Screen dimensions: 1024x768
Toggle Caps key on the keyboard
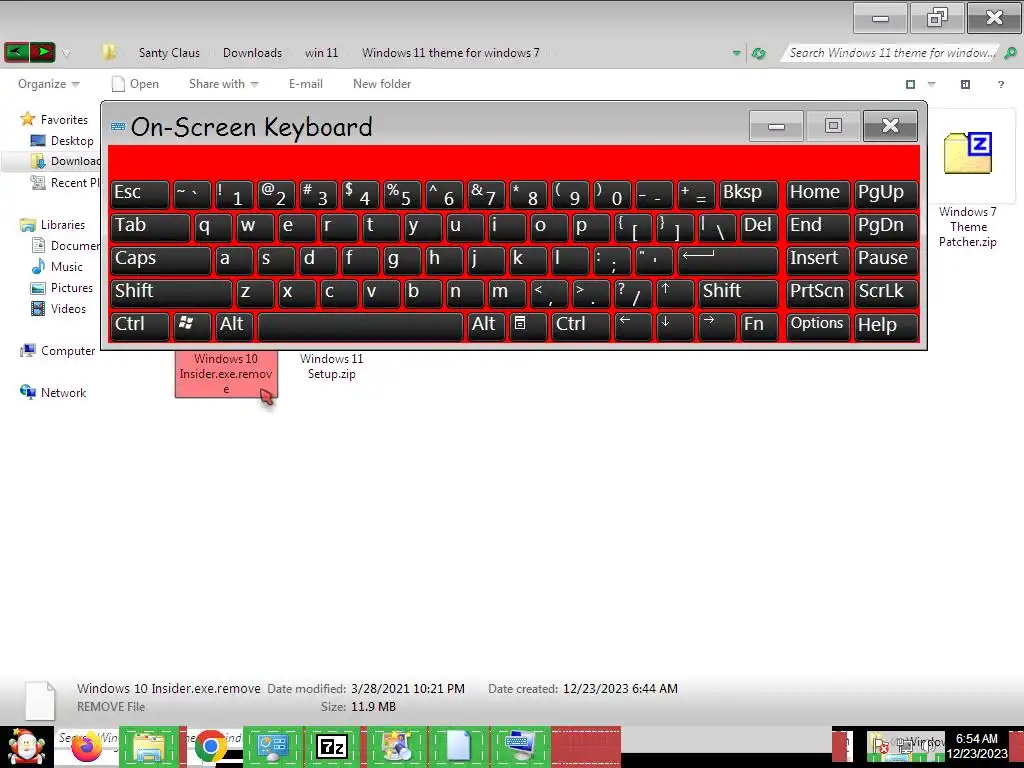(x=161, y=260)
